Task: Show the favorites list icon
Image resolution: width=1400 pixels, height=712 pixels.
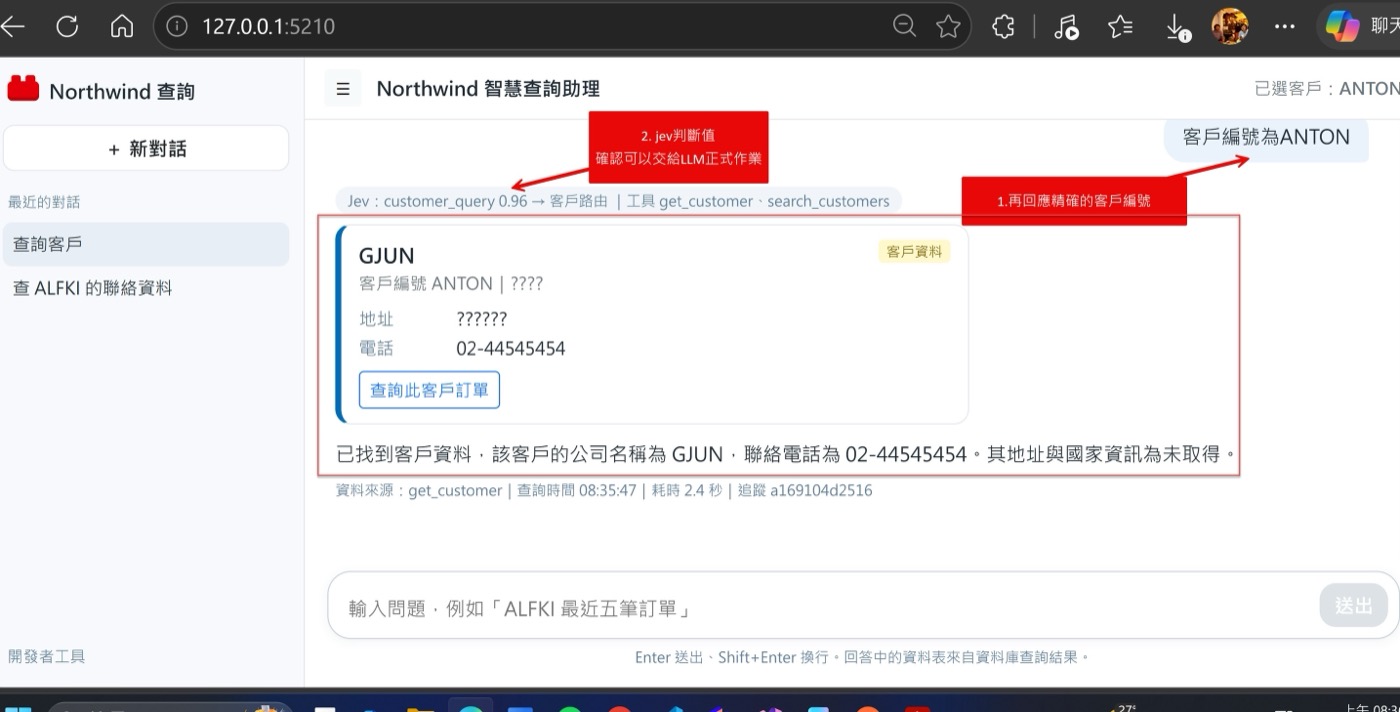Action: (x=1121, y=27)
